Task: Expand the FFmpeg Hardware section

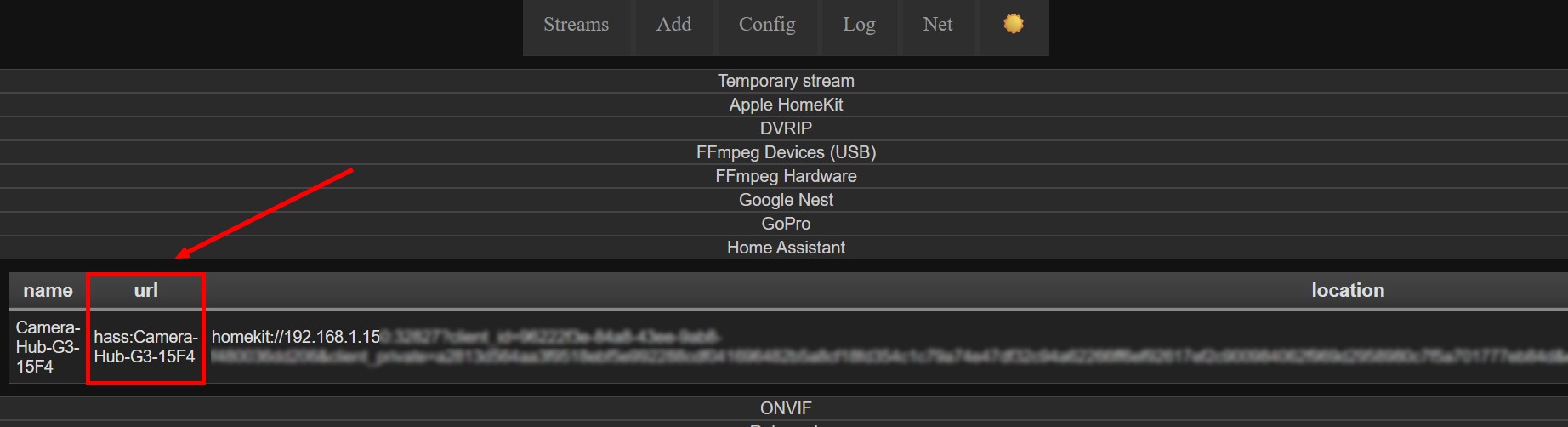Action: tap(784, 176)
